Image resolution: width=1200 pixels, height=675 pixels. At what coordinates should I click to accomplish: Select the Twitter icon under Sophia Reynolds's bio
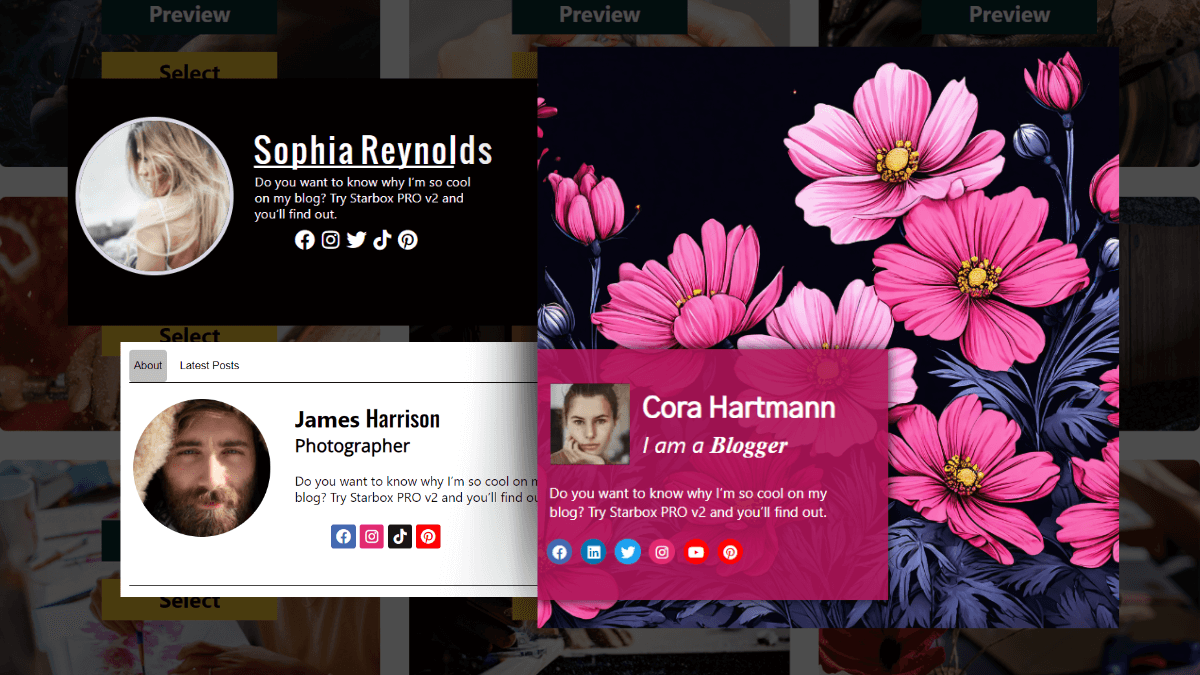[356, 240]
